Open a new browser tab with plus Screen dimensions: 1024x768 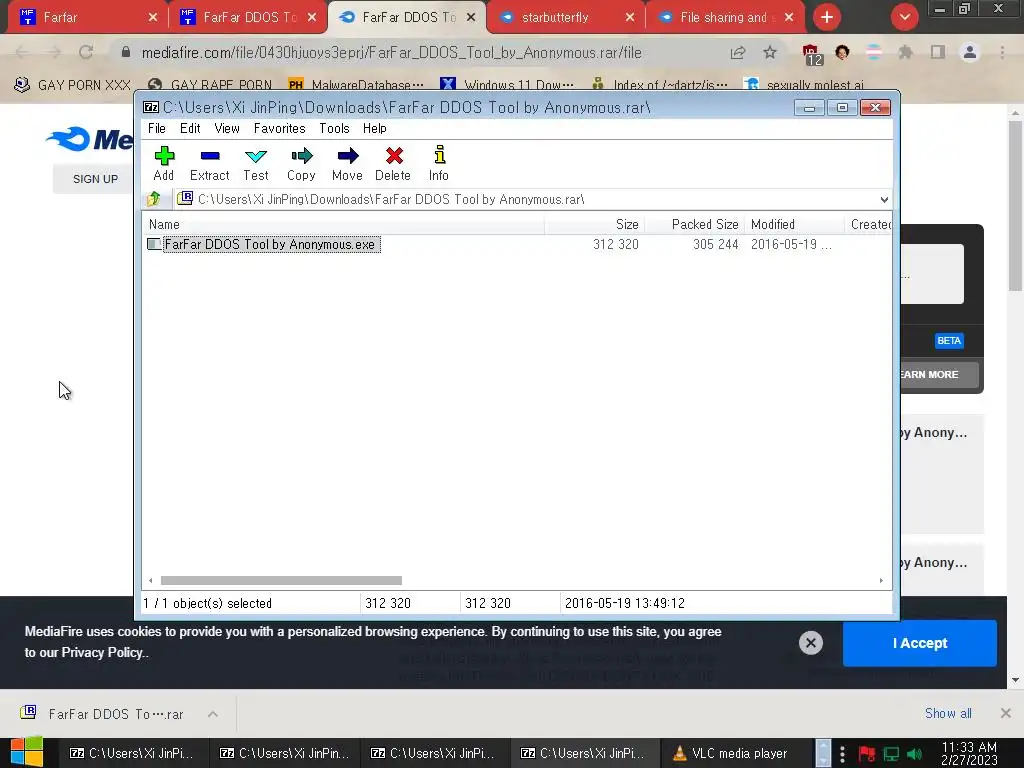point(827,17)
